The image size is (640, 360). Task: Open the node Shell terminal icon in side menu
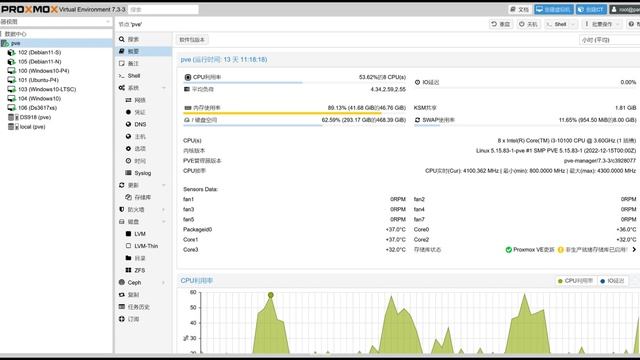tap(122, 76)
